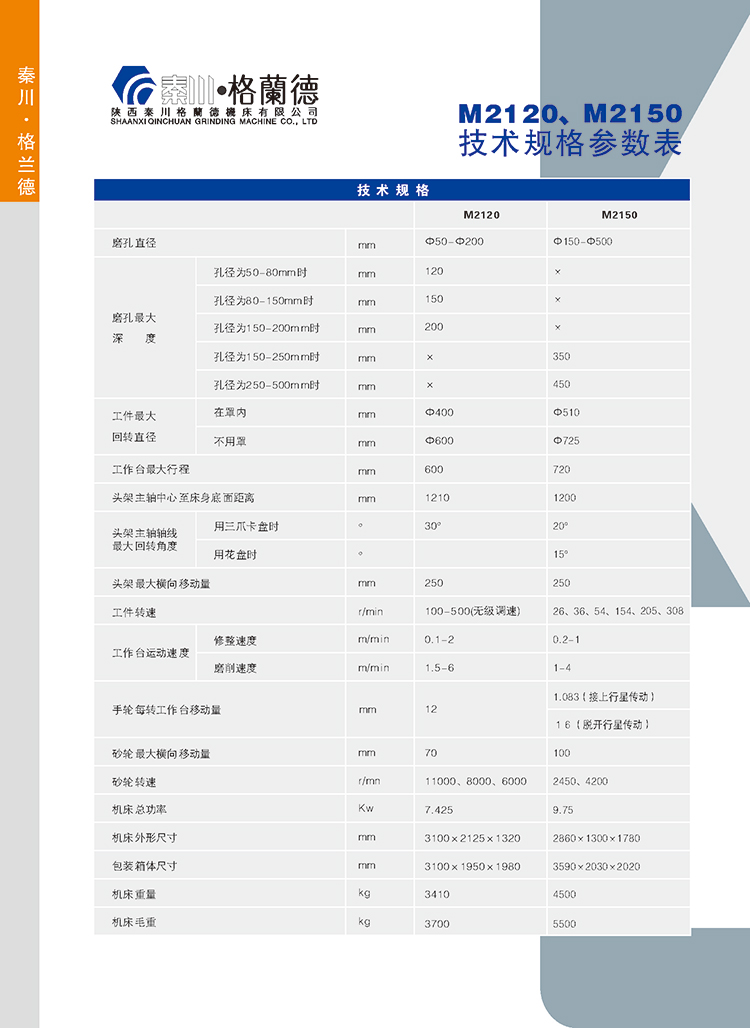
Task: Click the blue hexagon Qinchuan logo
Action: pyautogui.click(x=133, y=86)
